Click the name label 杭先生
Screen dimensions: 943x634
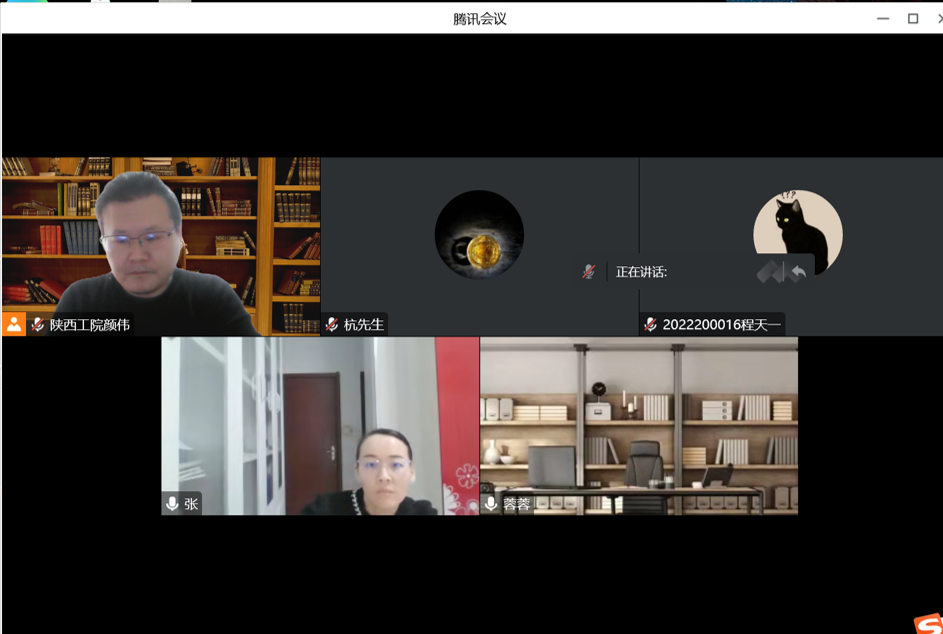364,325
